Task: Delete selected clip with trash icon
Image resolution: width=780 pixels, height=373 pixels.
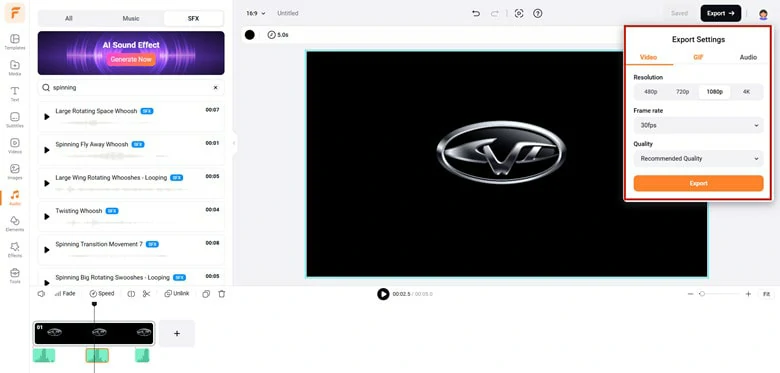Action: [x=222, y=294]
